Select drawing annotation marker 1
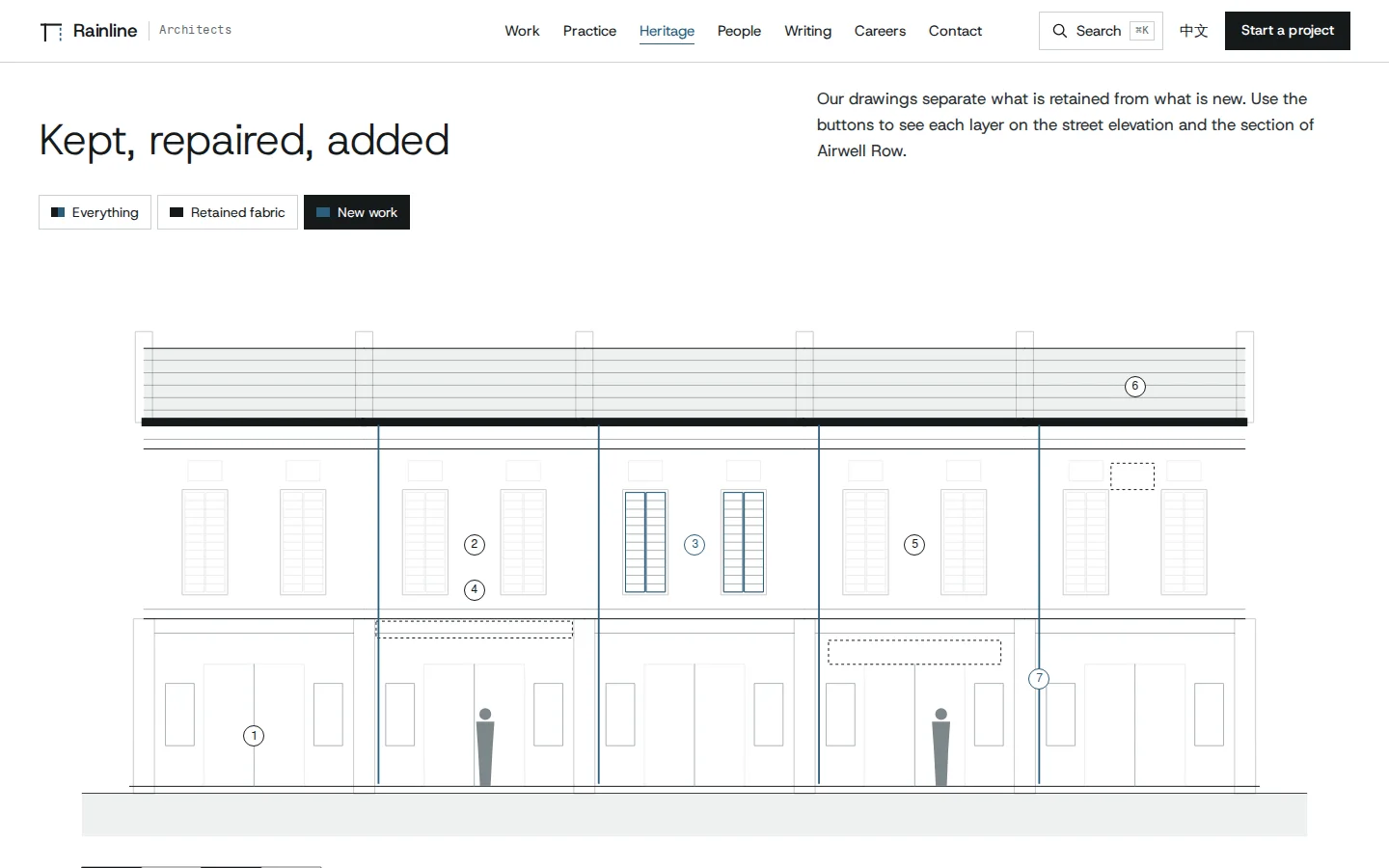The height and width of the screenshot is (868, 1389). tap(254, 736)
